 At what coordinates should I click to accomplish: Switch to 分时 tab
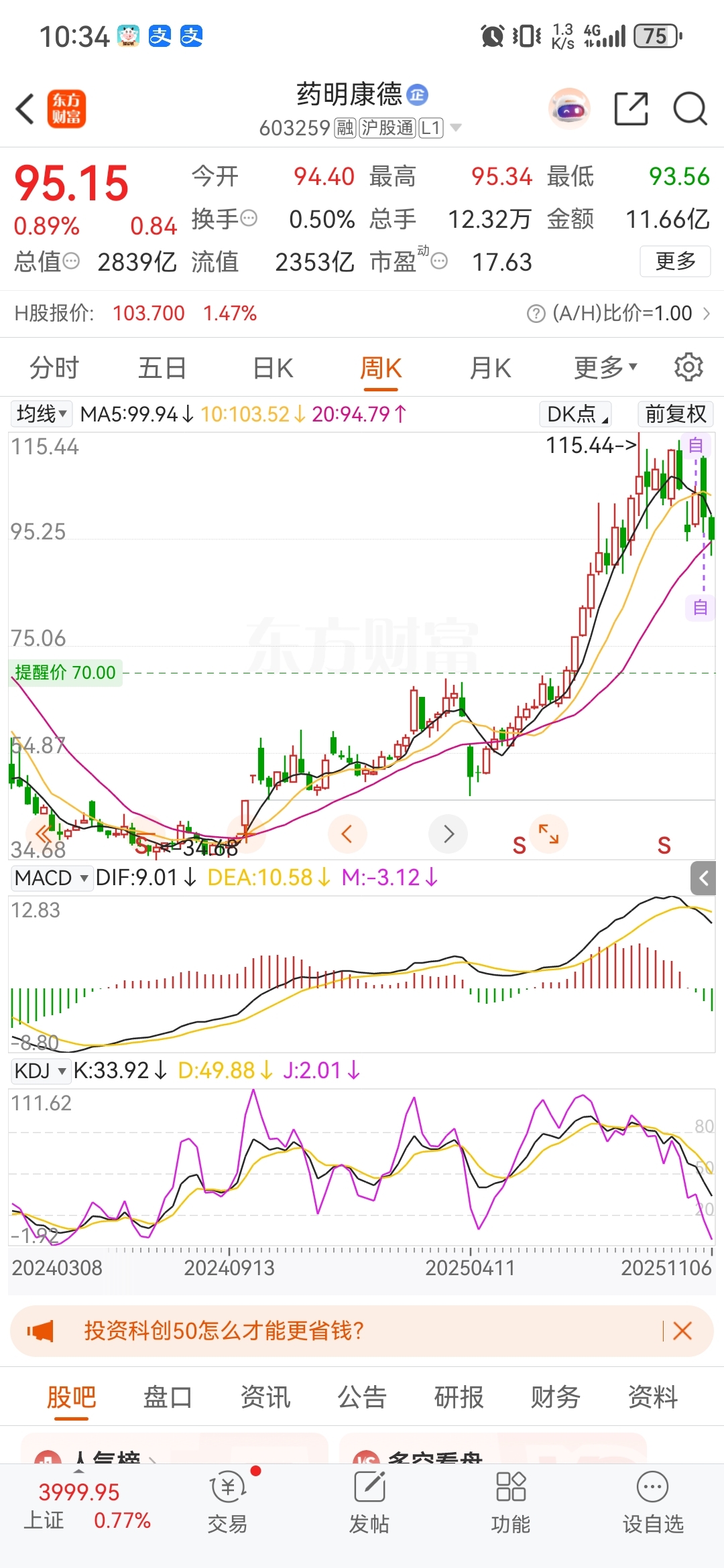pyautogui.click(x=54, y=368)
